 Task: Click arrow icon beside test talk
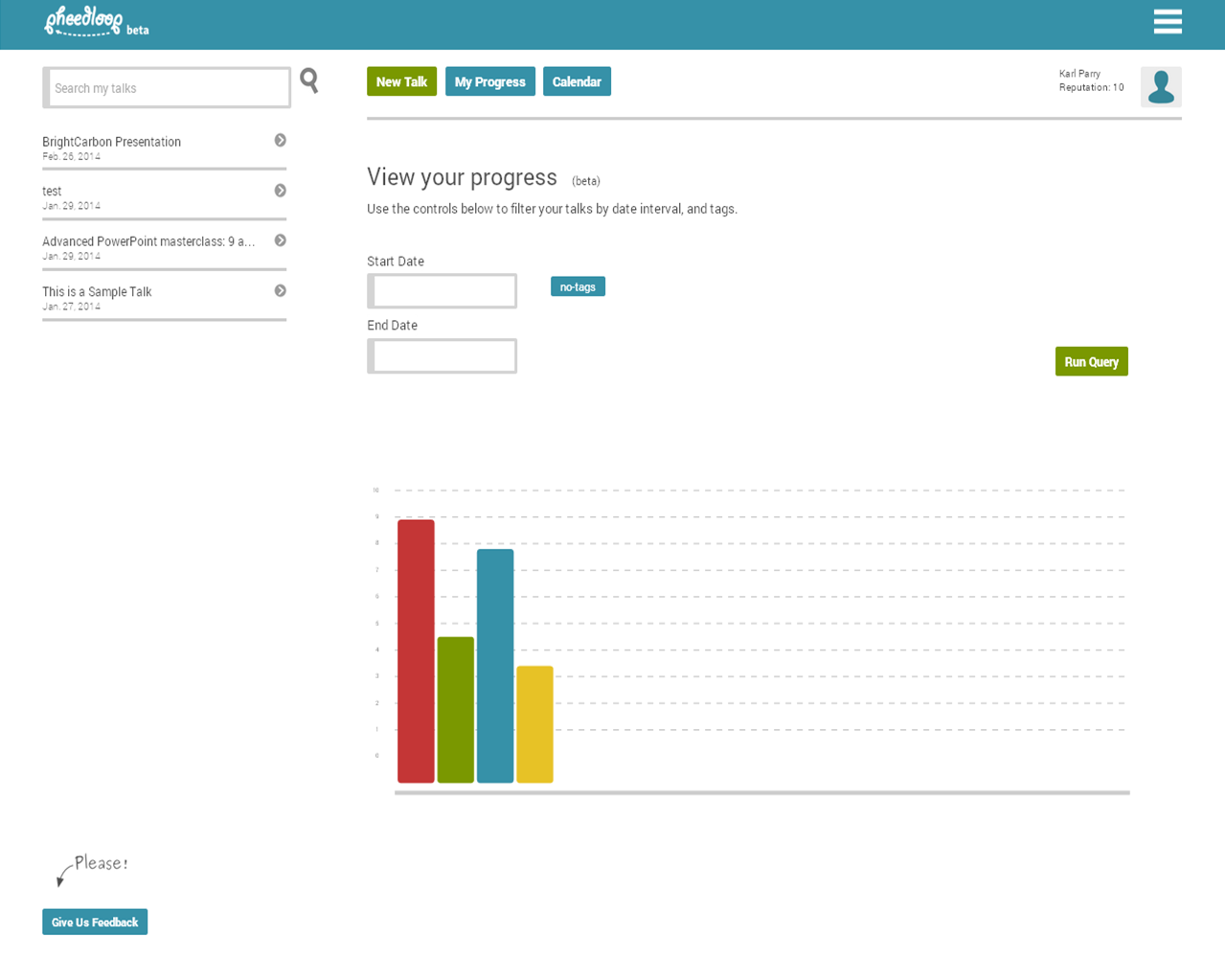click(281, 191)
